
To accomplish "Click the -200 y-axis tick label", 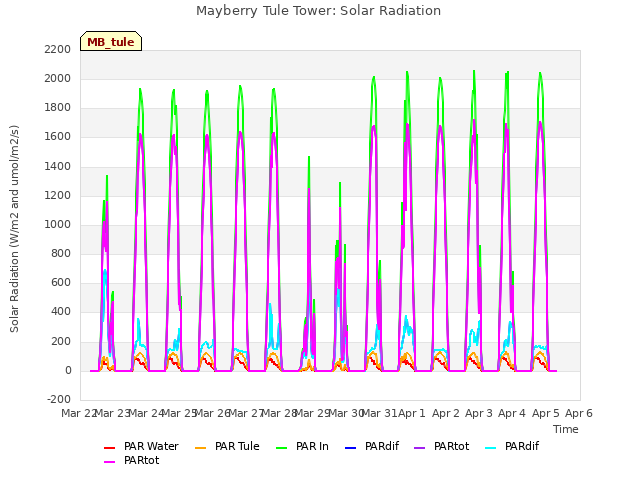I will 59,399.
